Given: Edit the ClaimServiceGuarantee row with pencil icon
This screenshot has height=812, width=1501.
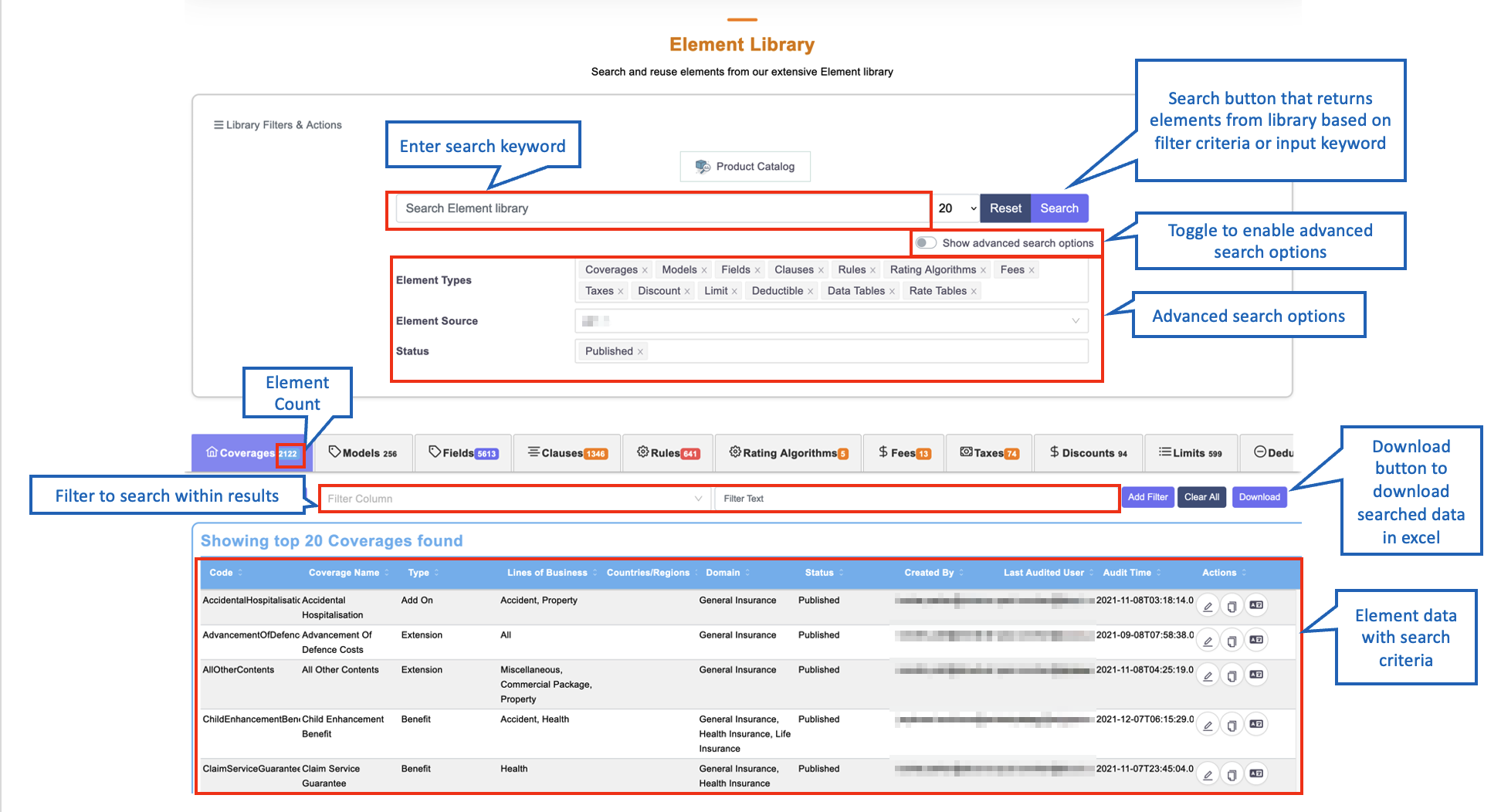Looking at the screenshot, I should 1208,774.
